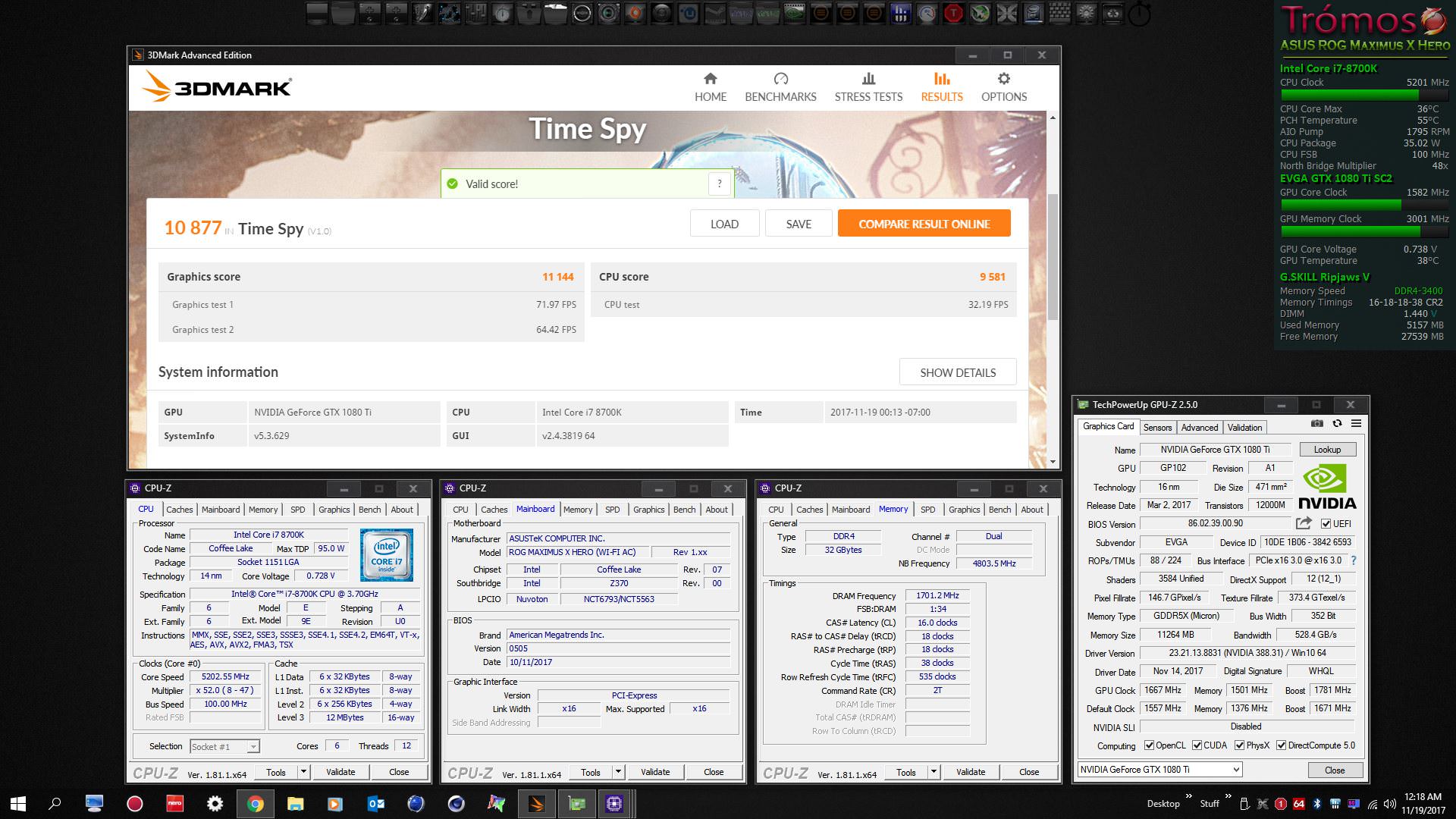The width and height of the screenshot is (1456, 819).
Task: Refresh GPU-Z using the refresh icon
Action: 1337,424
